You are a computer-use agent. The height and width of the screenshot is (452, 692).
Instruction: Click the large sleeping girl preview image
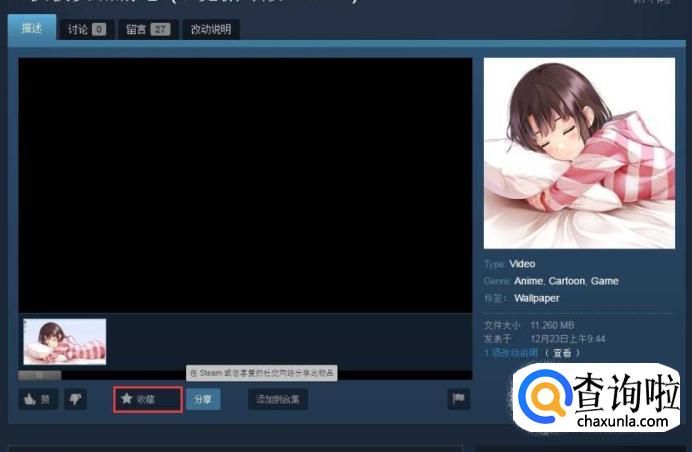pos(579,153)
